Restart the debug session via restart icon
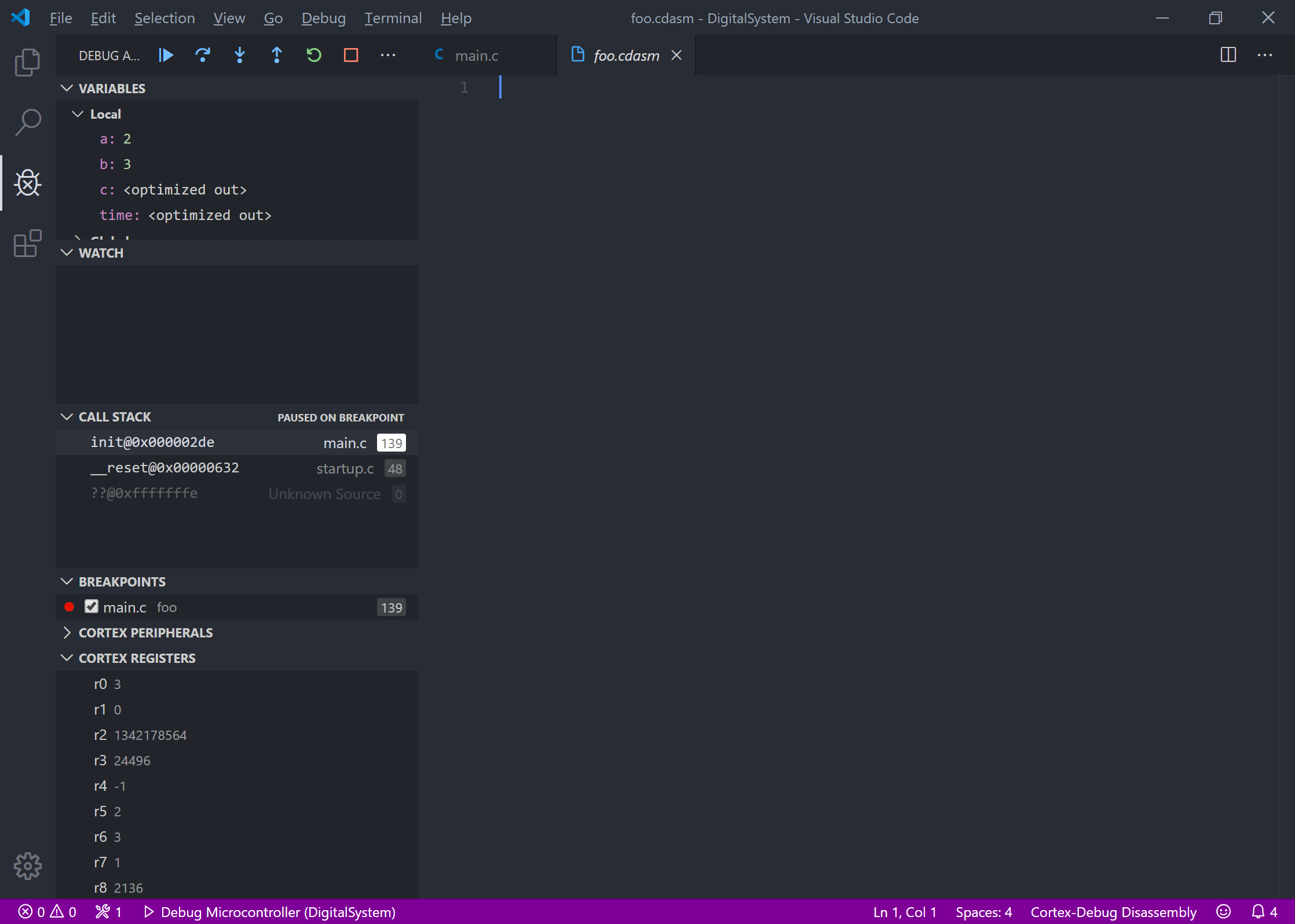Viewport: 1295px width, 924px height. 314,55
